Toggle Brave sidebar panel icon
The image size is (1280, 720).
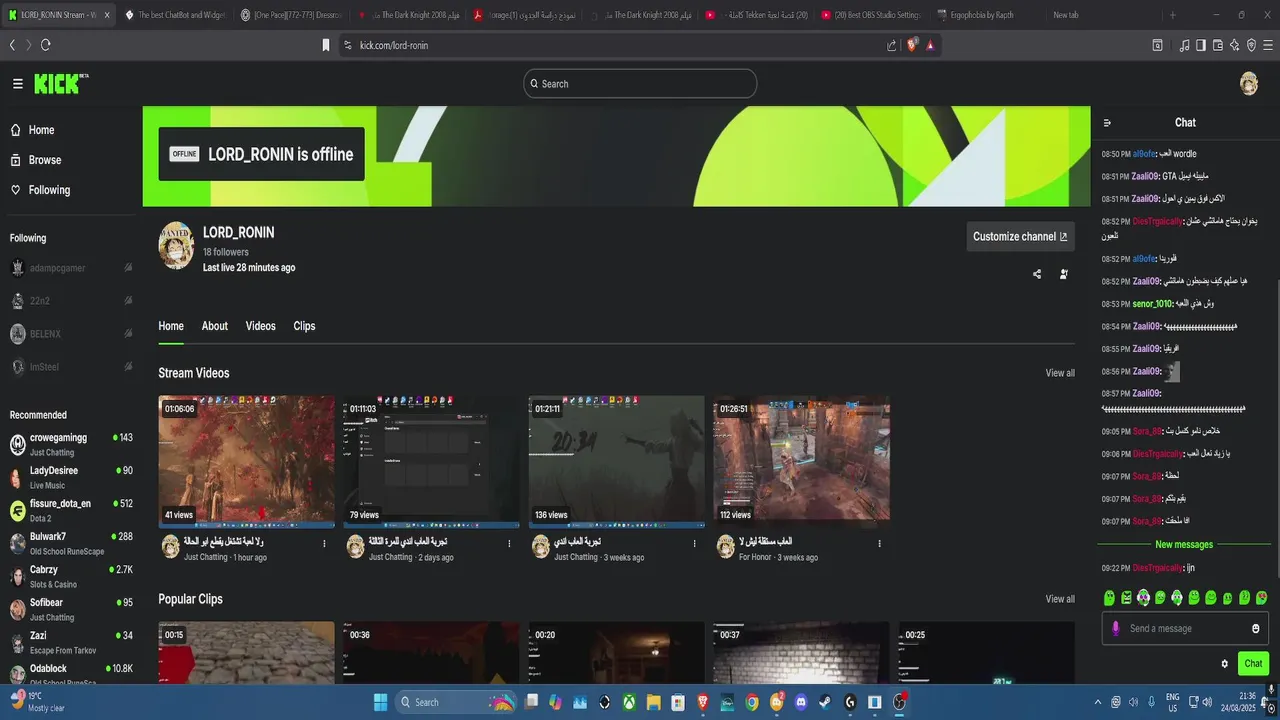pyautogui.click(x=1201, y=45)
